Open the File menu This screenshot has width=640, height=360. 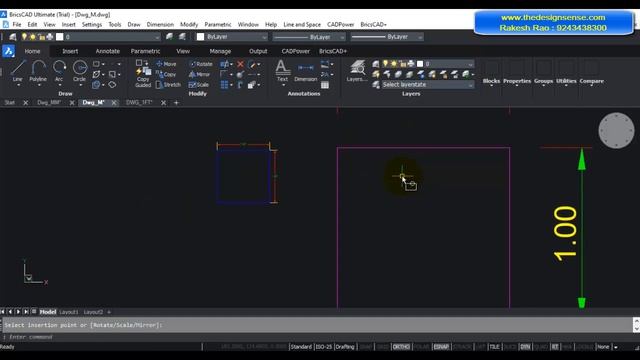click(x=17, y=24)
